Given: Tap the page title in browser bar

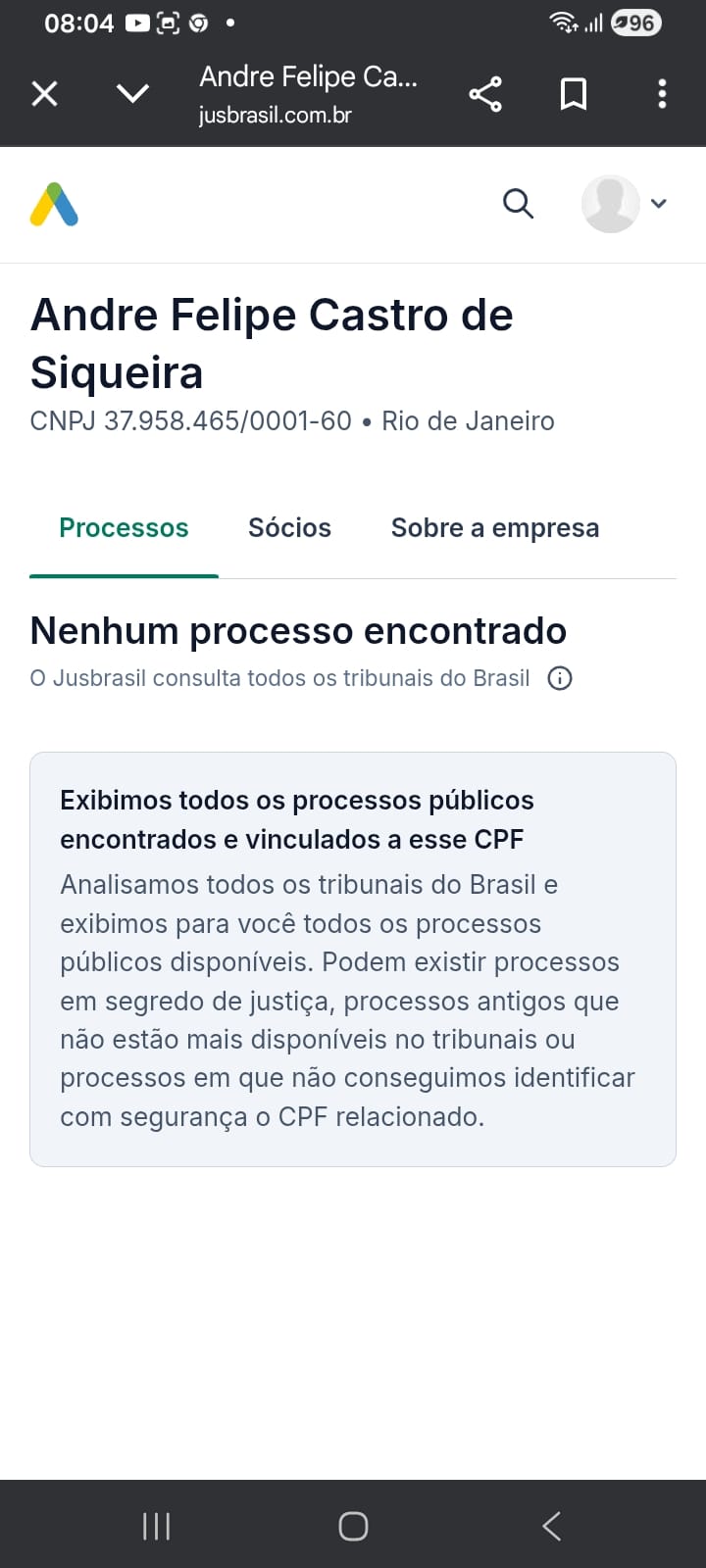Looking at the screenshot, I should [308, 77].
